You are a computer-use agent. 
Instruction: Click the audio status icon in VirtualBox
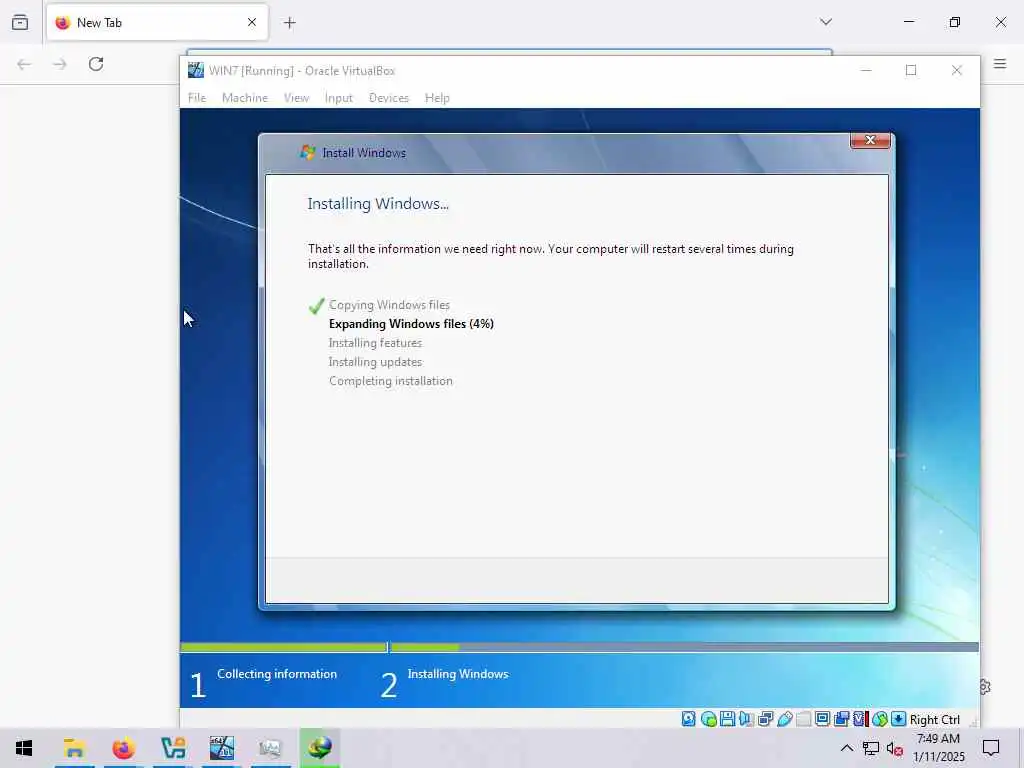click(x=746, y=719)
